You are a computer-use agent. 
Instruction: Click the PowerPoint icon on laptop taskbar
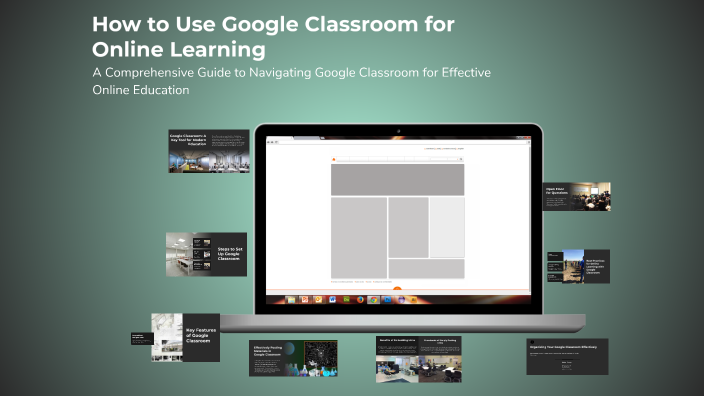click(x=305, y=299)
